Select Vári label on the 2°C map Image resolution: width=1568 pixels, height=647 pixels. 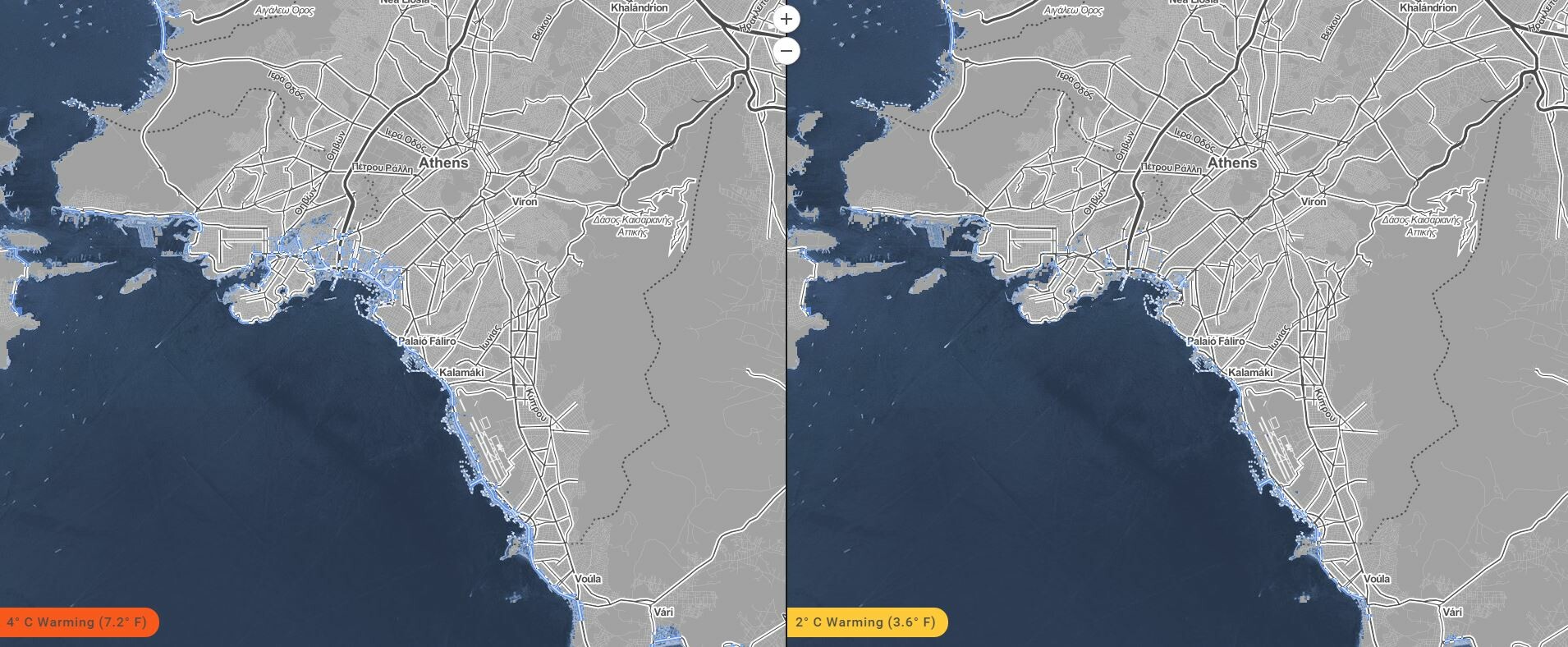click(1452, 612)
